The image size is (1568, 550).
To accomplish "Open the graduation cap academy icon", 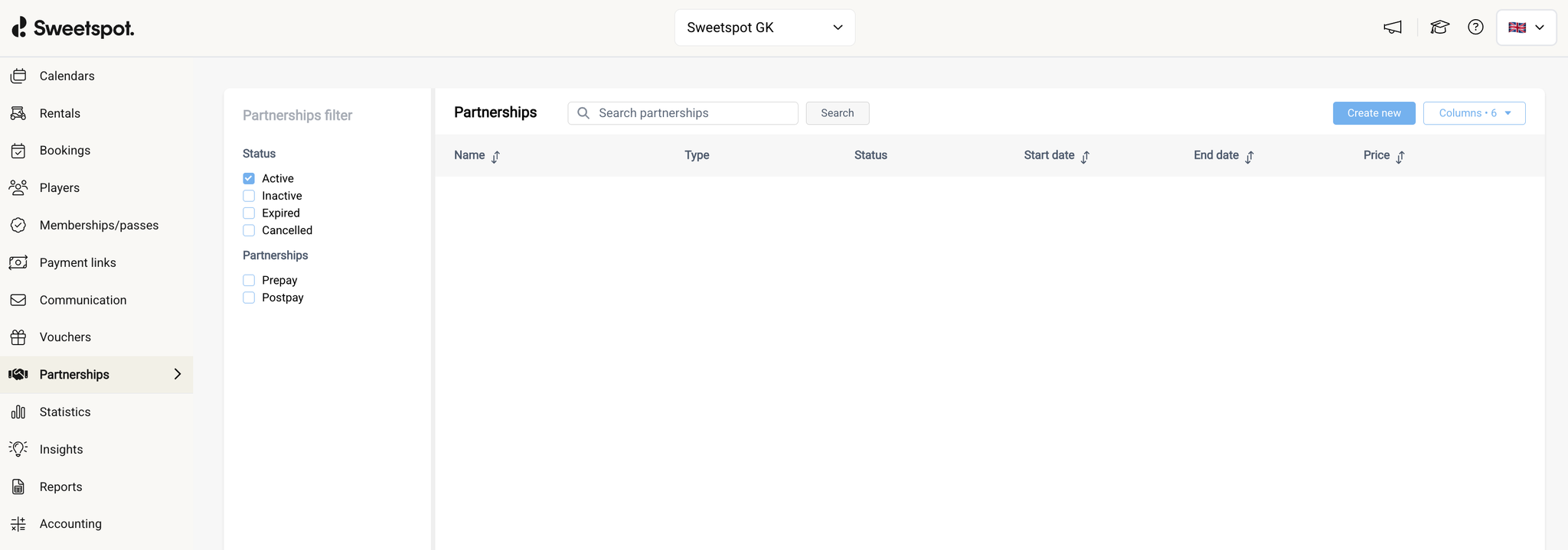I will 1439,28.
